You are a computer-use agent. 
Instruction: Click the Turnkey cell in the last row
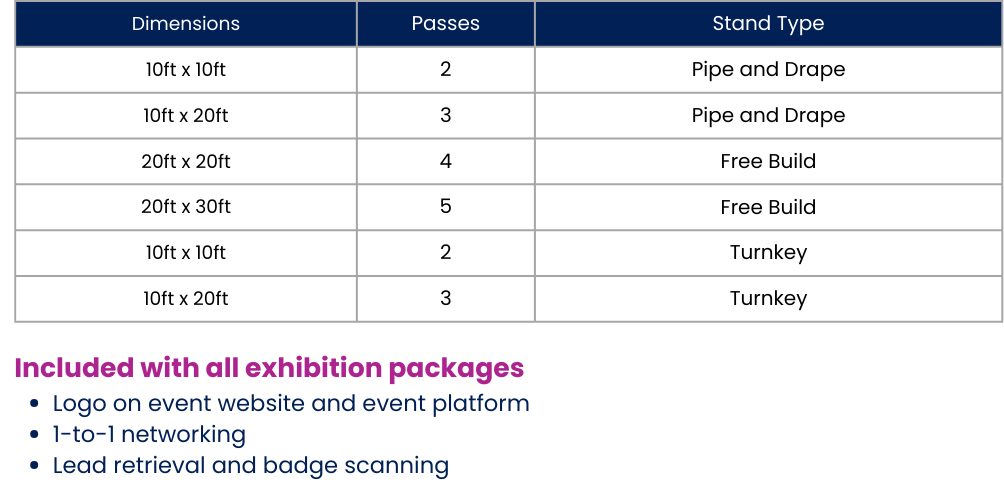pos(768,299)
